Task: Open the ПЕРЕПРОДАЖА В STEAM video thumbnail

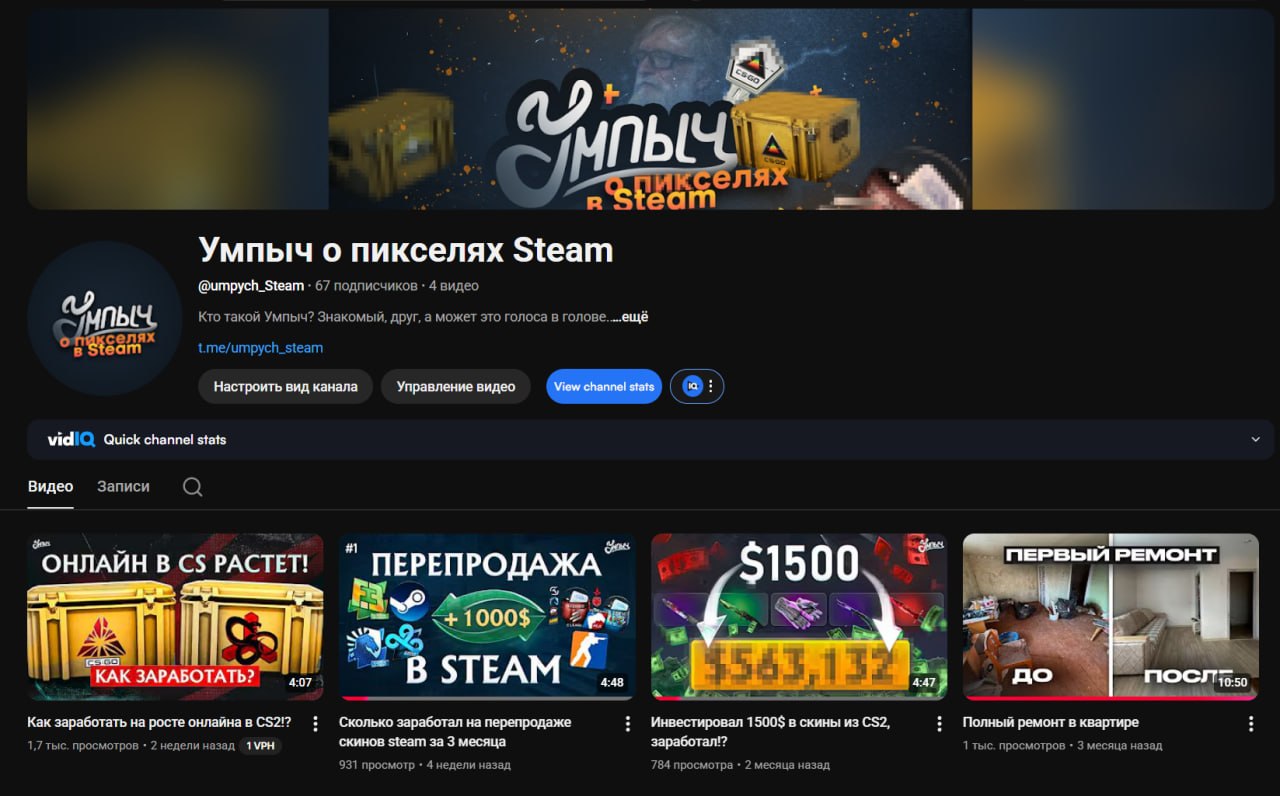Action: coord(486,616)
